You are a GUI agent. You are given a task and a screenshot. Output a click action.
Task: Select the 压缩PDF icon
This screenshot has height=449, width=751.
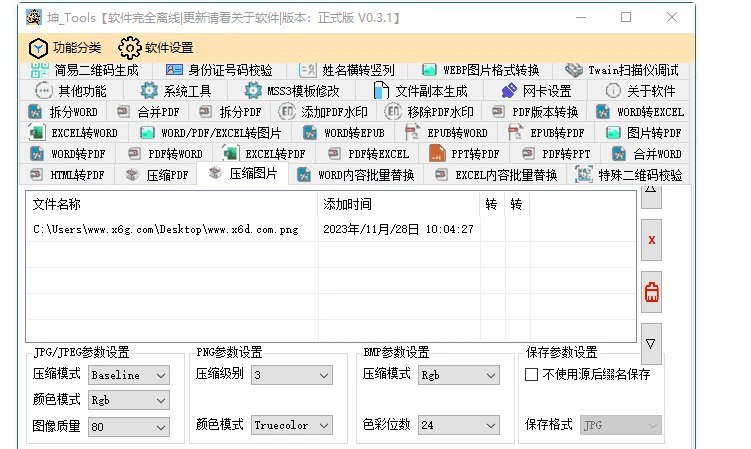click(x=132, y=175)
